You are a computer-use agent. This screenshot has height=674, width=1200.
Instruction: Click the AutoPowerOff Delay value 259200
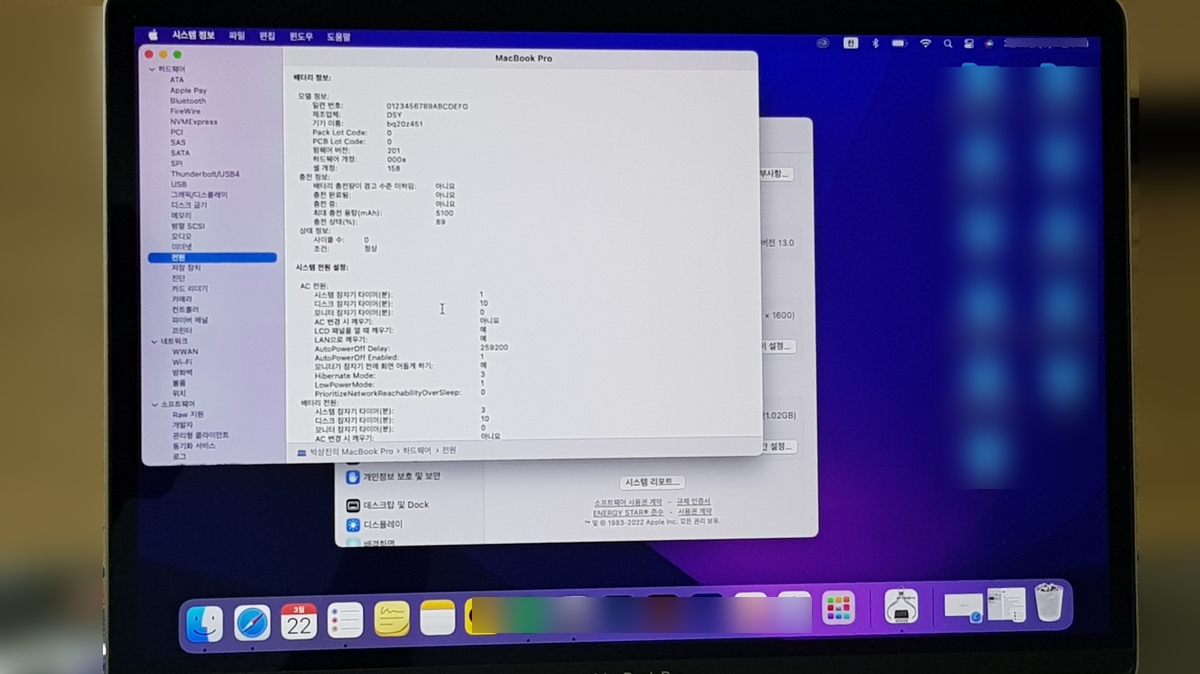[494, 348]
